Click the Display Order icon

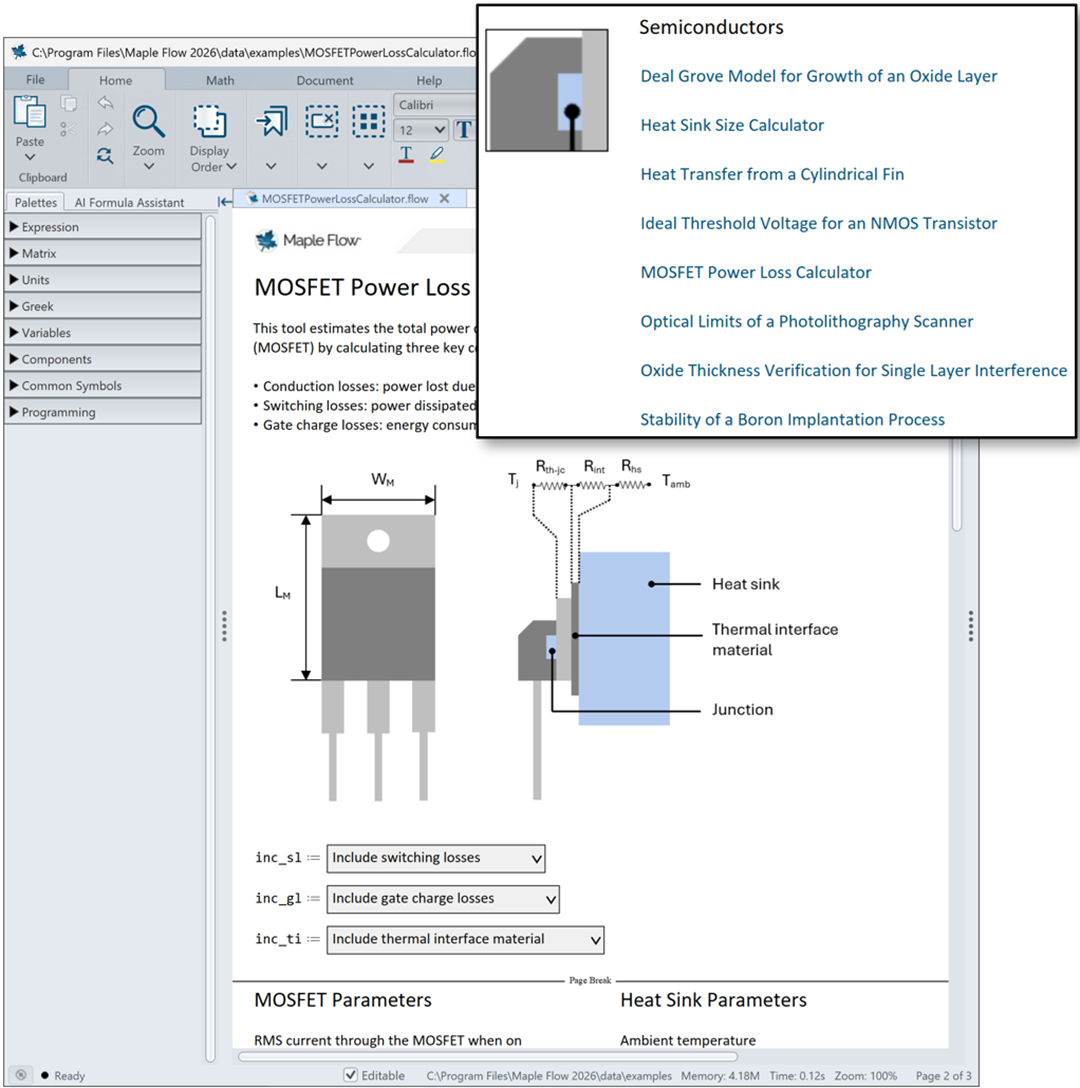point(210,121)
